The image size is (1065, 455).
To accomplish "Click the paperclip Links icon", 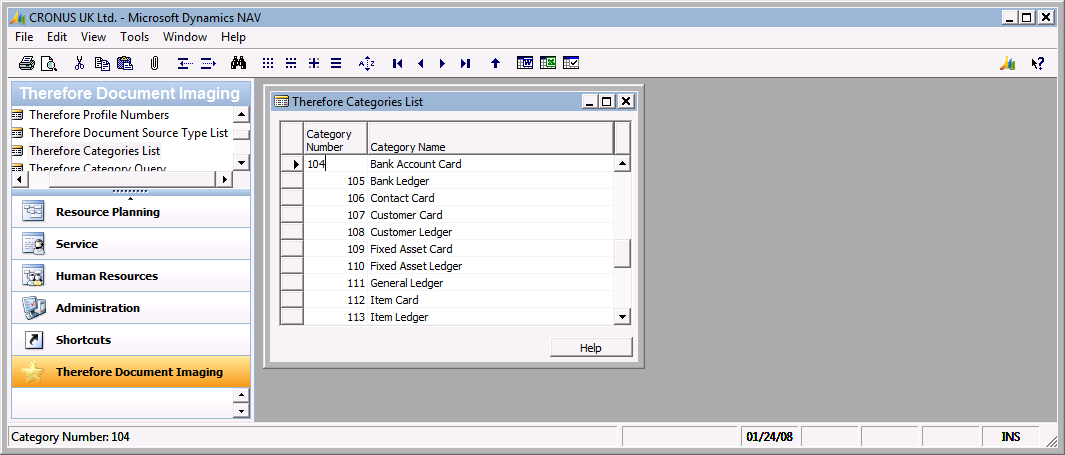I will pyautogui.click(x=154, y=63).
